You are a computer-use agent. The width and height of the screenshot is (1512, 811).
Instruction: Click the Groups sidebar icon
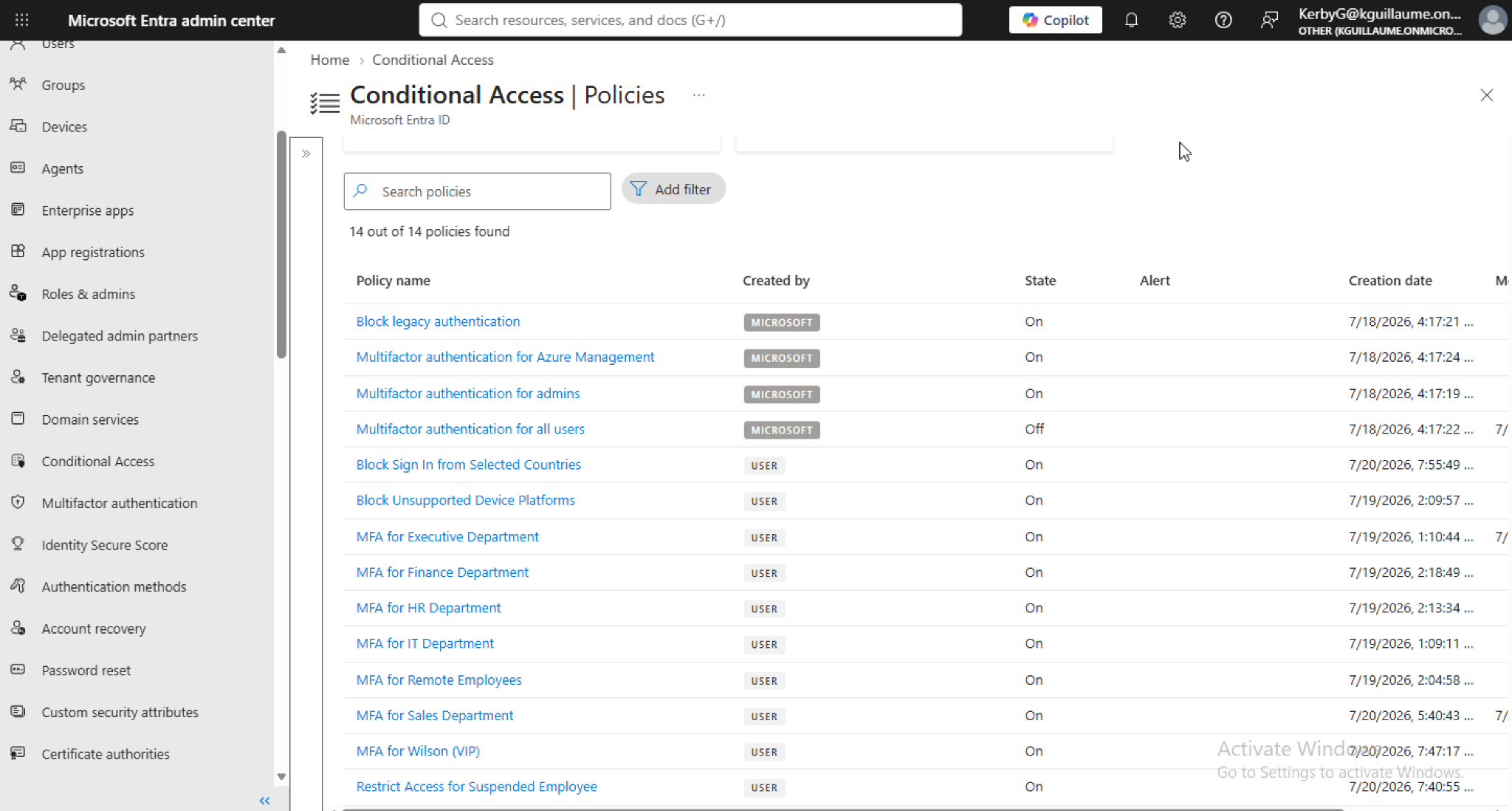pyautogui.click(x=18, y=84)
